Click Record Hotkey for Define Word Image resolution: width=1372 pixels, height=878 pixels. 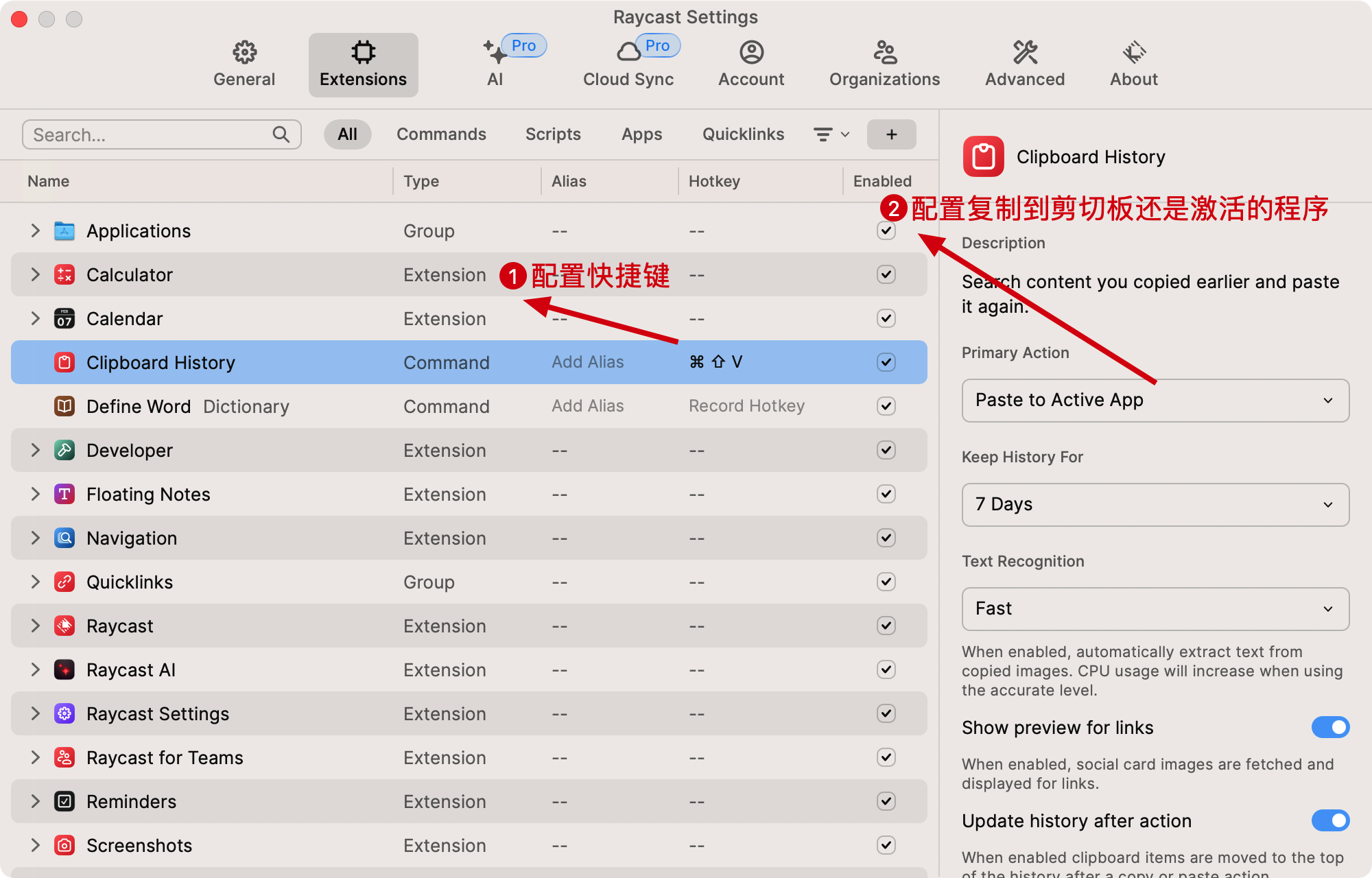click(x=746, y=406)
